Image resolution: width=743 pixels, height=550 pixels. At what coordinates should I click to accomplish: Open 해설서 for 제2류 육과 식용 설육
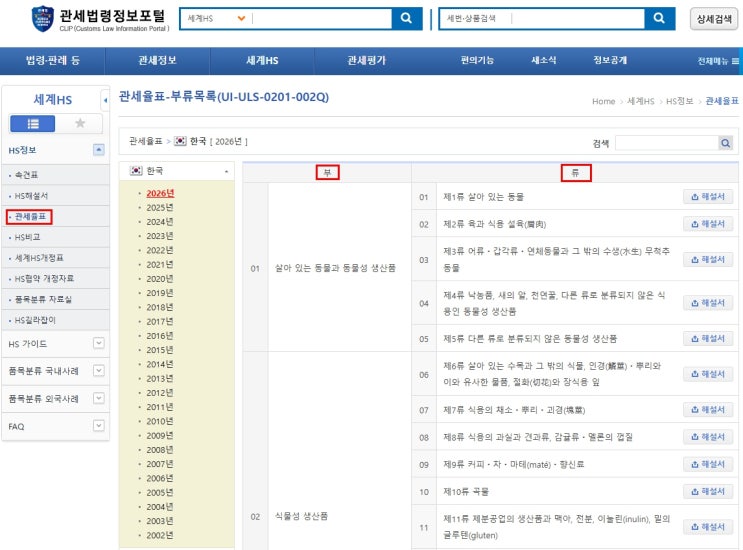point(708,224)
